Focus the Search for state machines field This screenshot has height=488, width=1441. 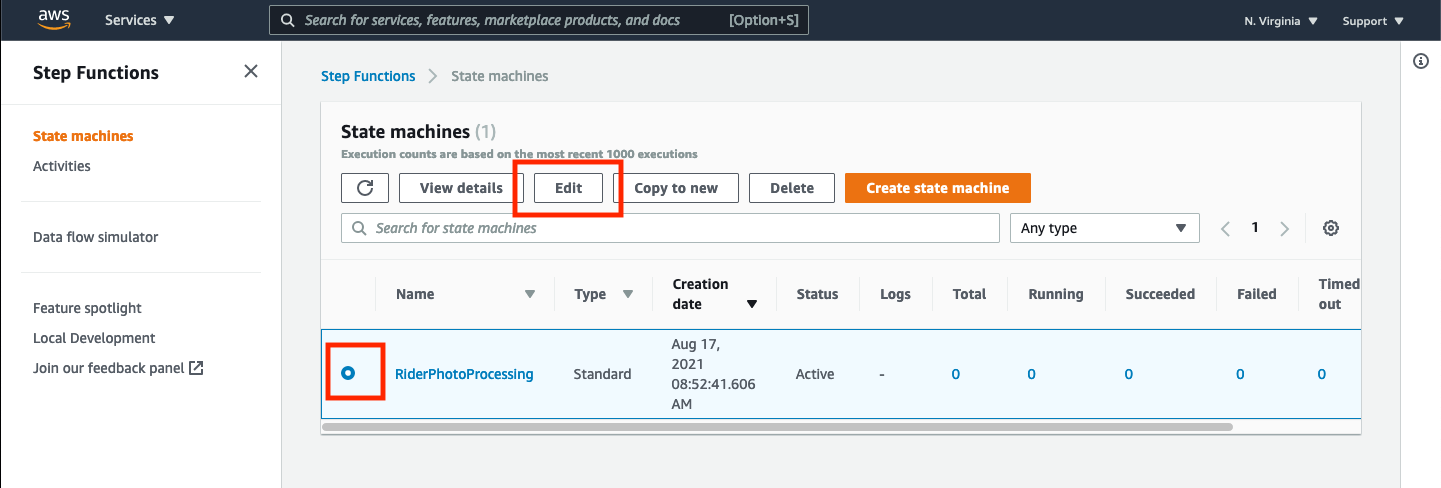point(670,228)
